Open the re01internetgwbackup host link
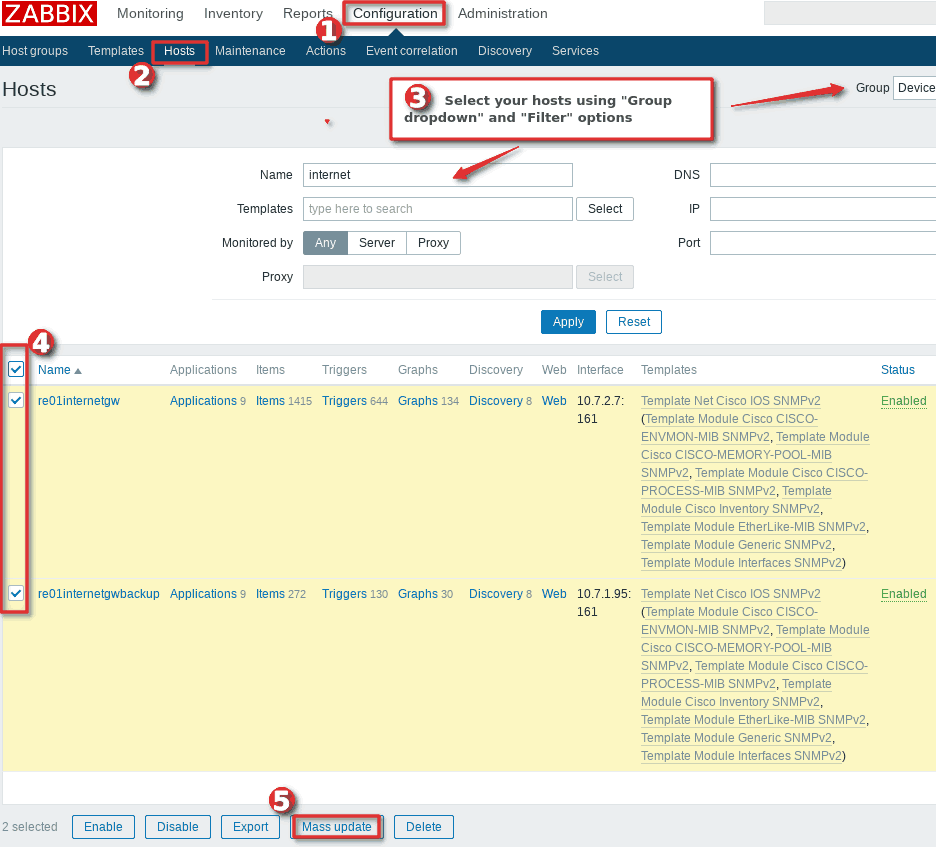This screenshot has width=936, height=847. point(98,594)
